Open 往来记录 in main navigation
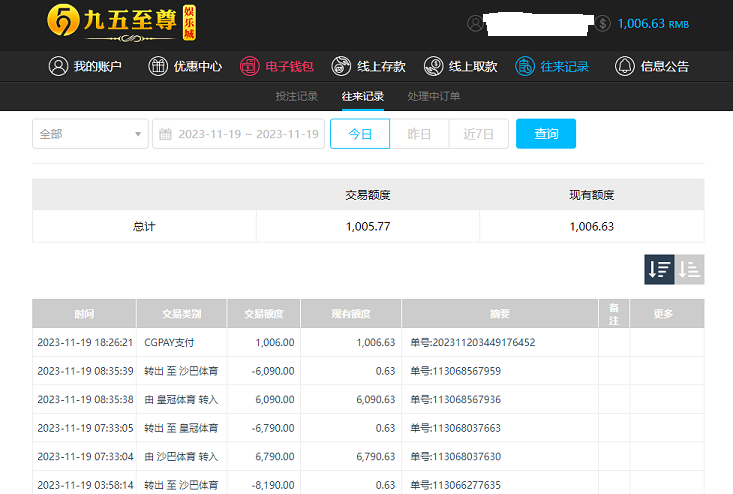Screen dimensions: 733x494 point(553,66)
